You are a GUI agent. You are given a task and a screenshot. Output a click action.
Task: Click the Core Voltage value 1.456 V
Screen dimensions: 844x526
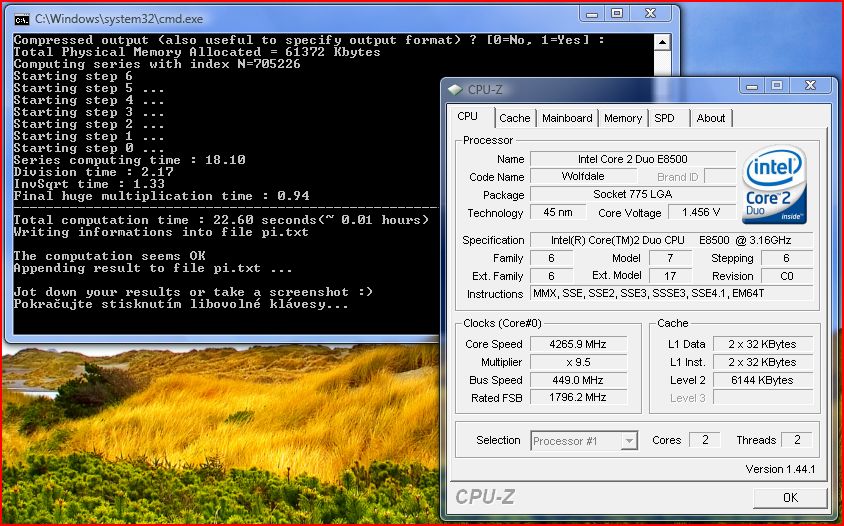[701, 212]
